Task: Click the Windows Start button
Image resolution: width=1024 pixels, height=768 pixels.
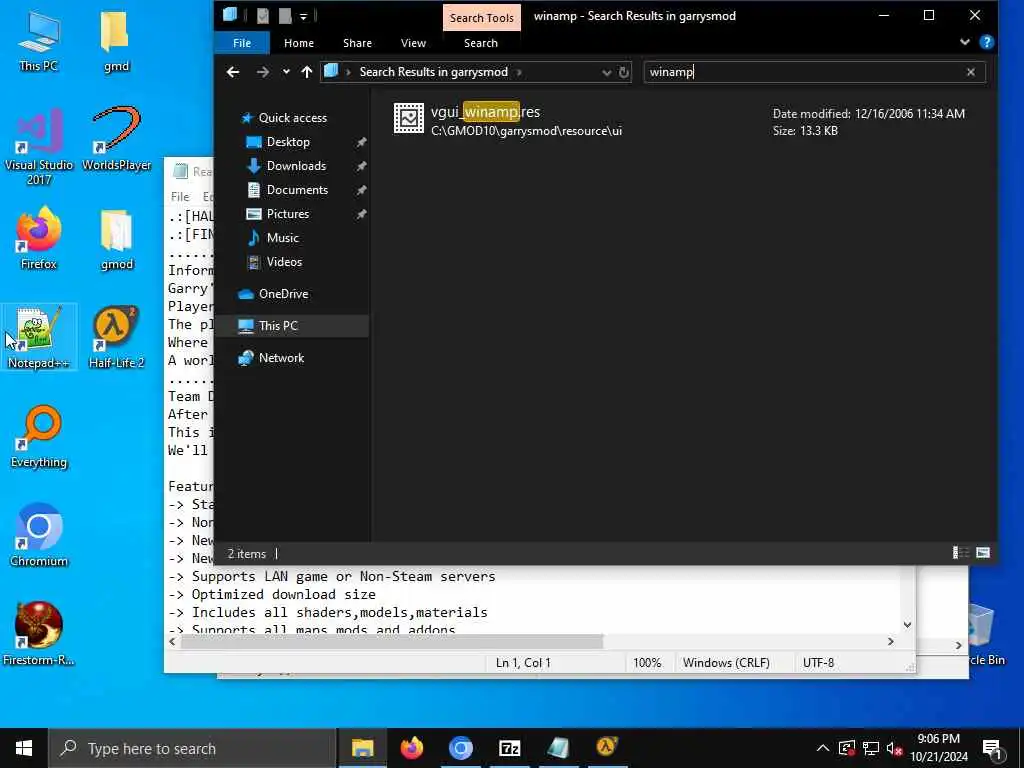Action: (x=24, y=748)
